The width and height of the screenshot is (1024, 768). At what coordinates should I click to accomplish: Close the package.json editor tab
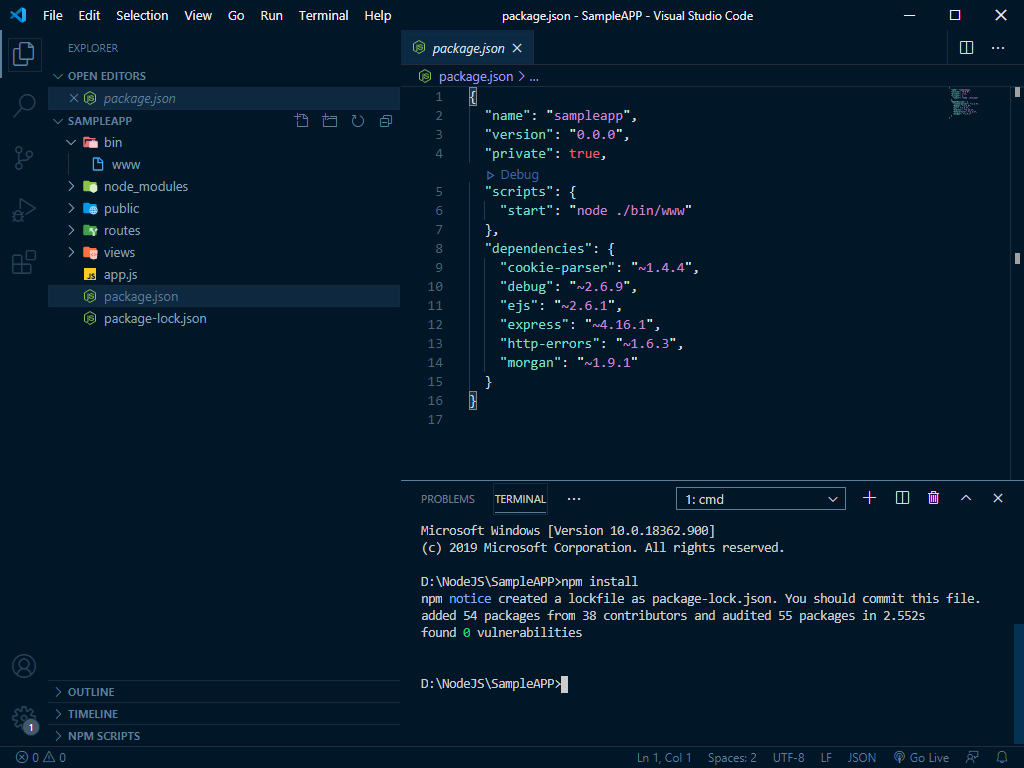(517, 48)
